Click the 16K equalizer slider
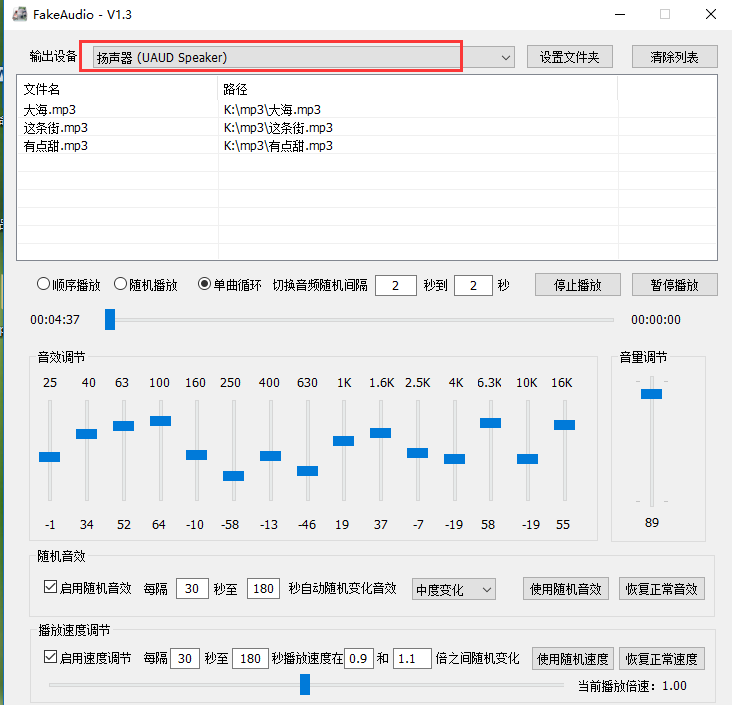Image resolution: width=732 pixels, height=705 pixels. (564, 425)
